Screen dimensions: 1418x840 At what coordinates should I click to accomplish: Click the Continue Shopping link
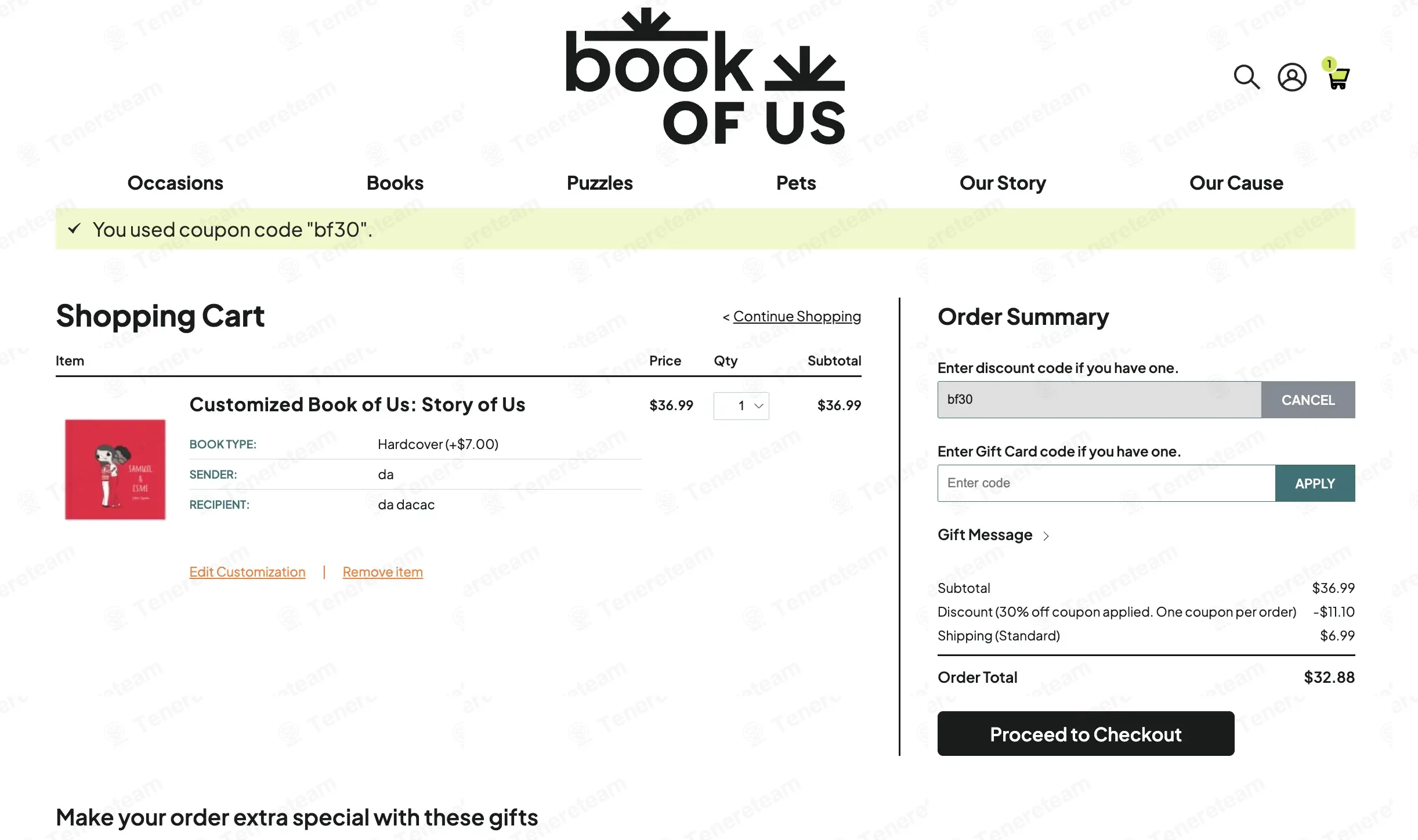797,317
